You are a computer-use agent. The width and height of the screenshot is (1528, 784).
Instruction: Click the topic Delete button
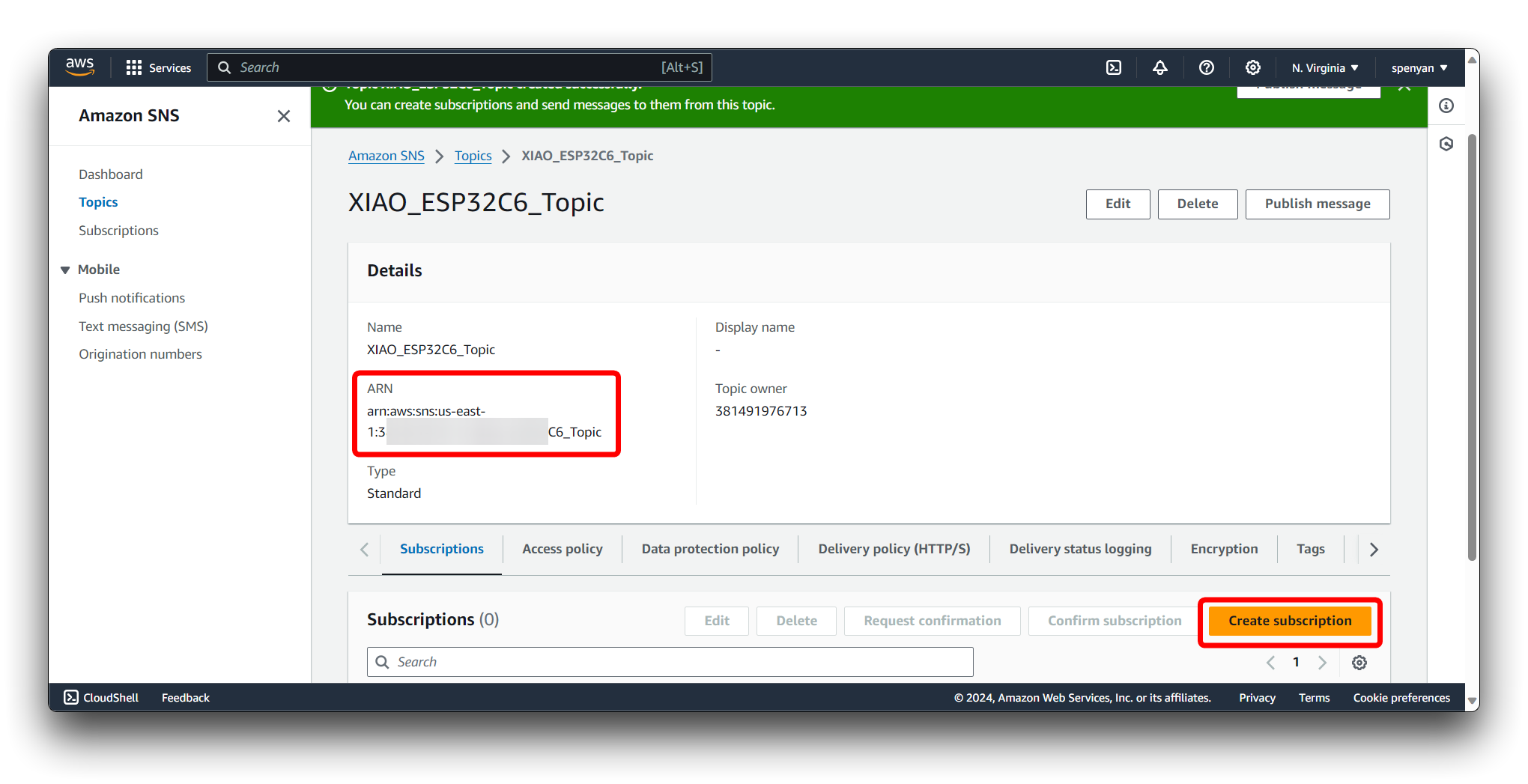[x=1198, y=204]
